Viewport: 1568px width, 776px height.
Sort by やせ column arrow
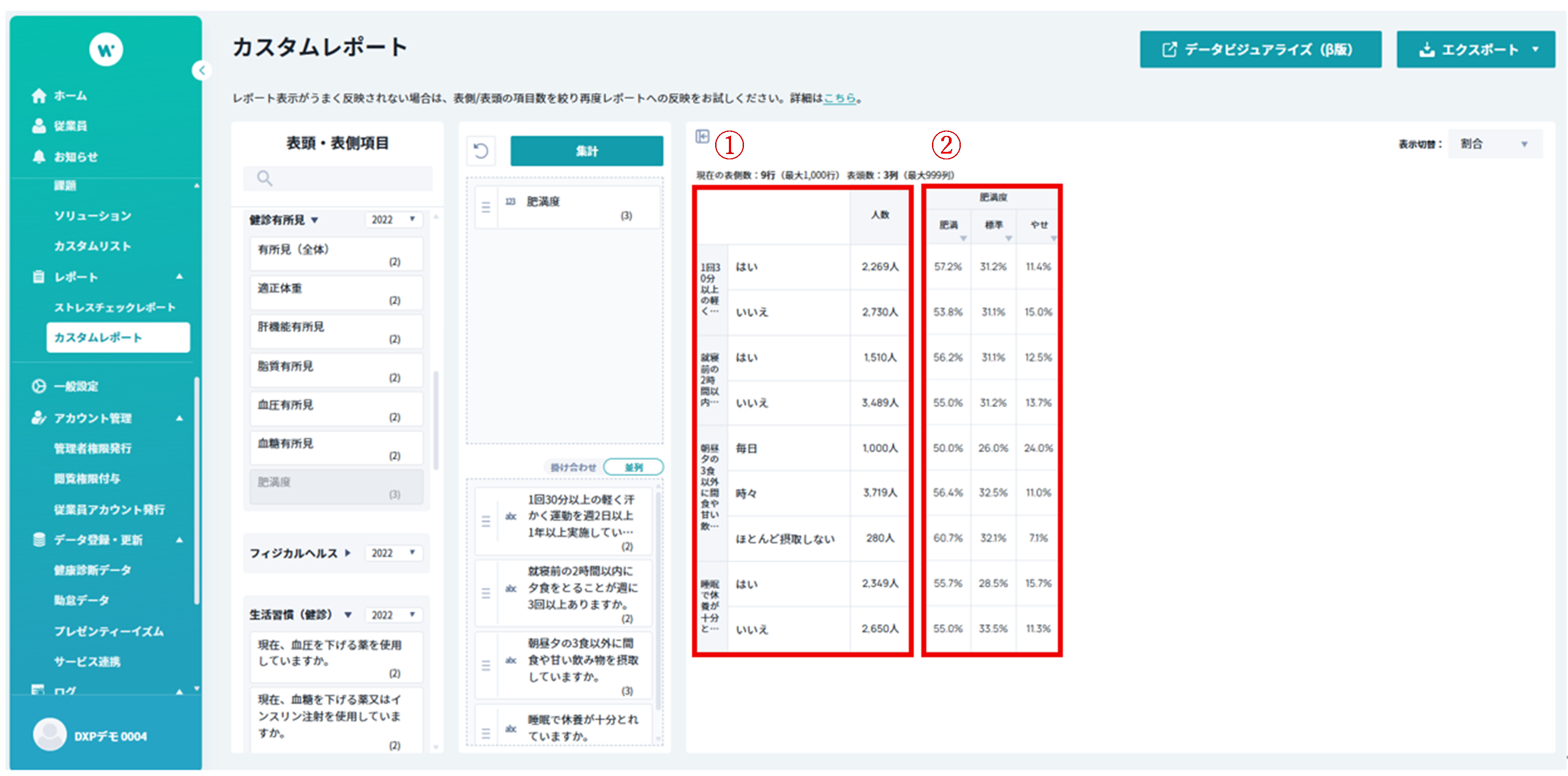(x=1053, y=239)
